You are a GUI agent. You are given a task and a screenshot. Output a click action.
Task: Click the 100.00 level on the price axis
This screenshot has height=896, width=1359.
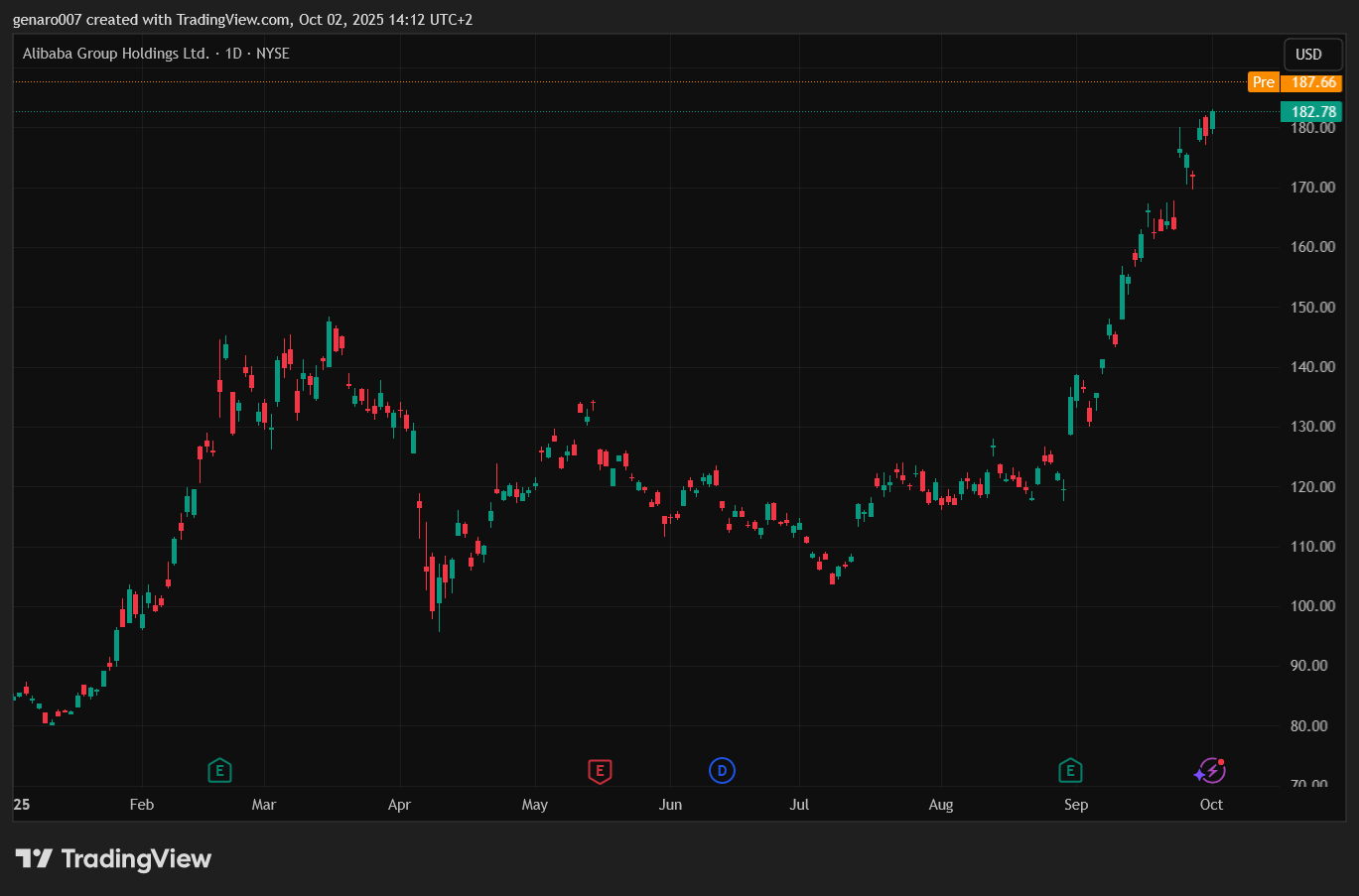[x=1312, y=606]
